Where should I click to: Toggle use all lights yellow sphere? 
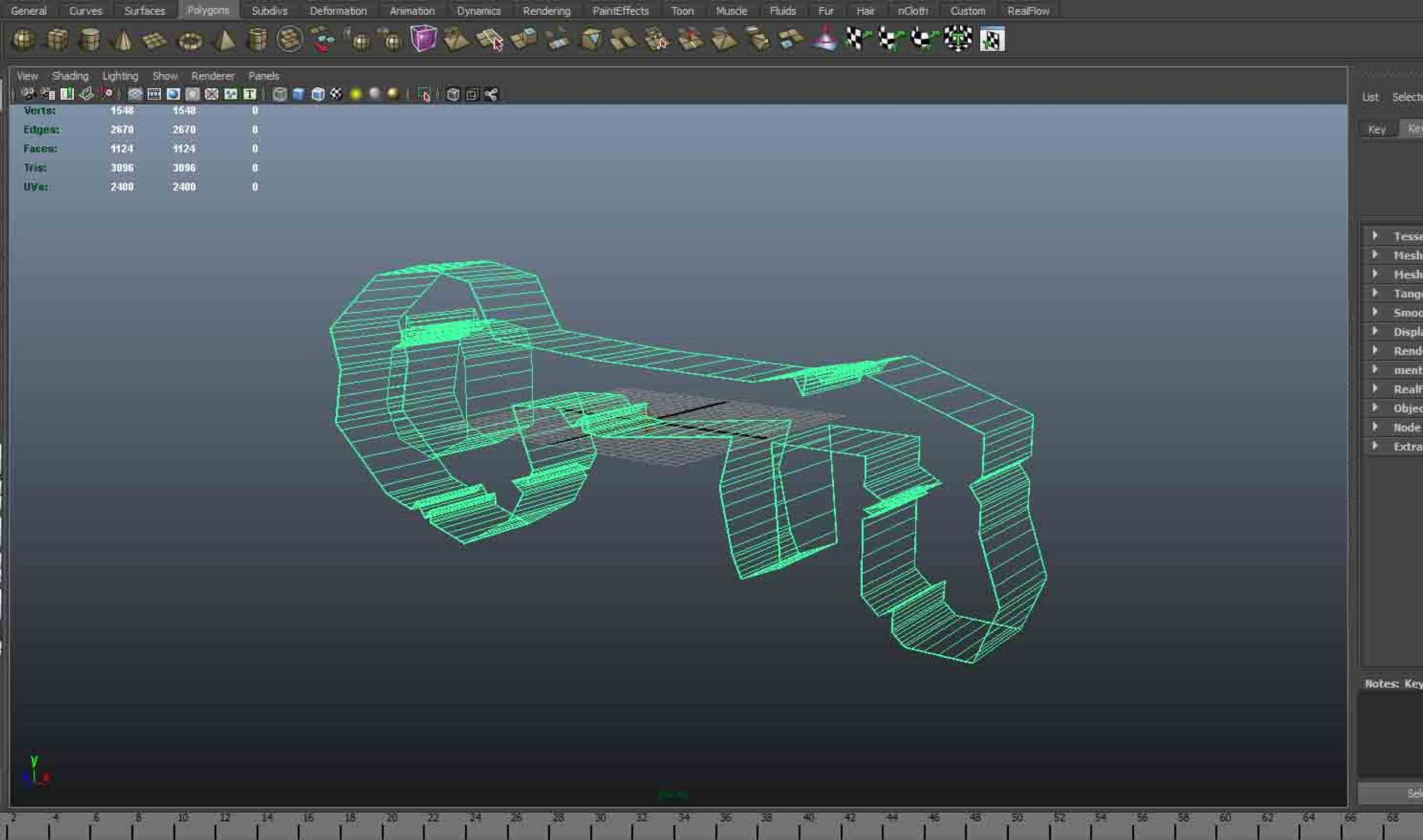coord(356,94)
